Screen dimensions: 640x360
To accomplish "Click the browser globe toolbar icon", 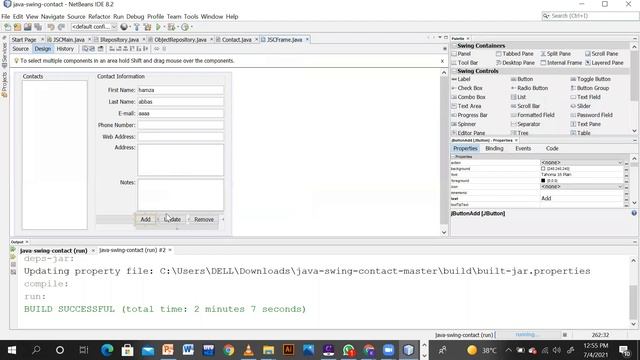I will click(124, 27).
